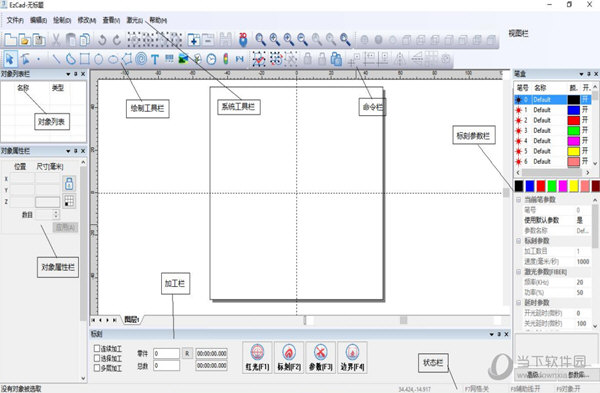This screenshot has width=600, height=393.
Task: Toggle the 开 state of pen 4
Action: 585,141
